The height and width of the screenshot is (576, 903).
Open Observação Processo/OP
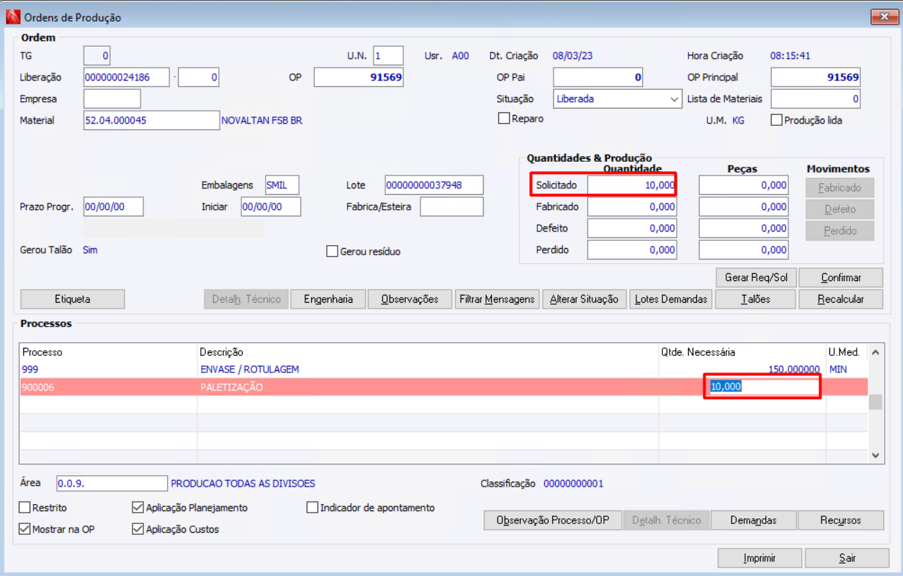(x=553, y=520)
